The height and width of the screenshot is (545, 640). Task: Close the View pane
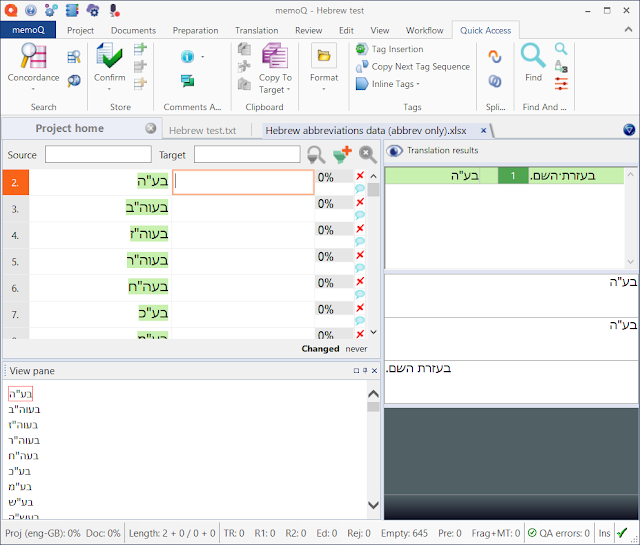[x=374, y=371]
